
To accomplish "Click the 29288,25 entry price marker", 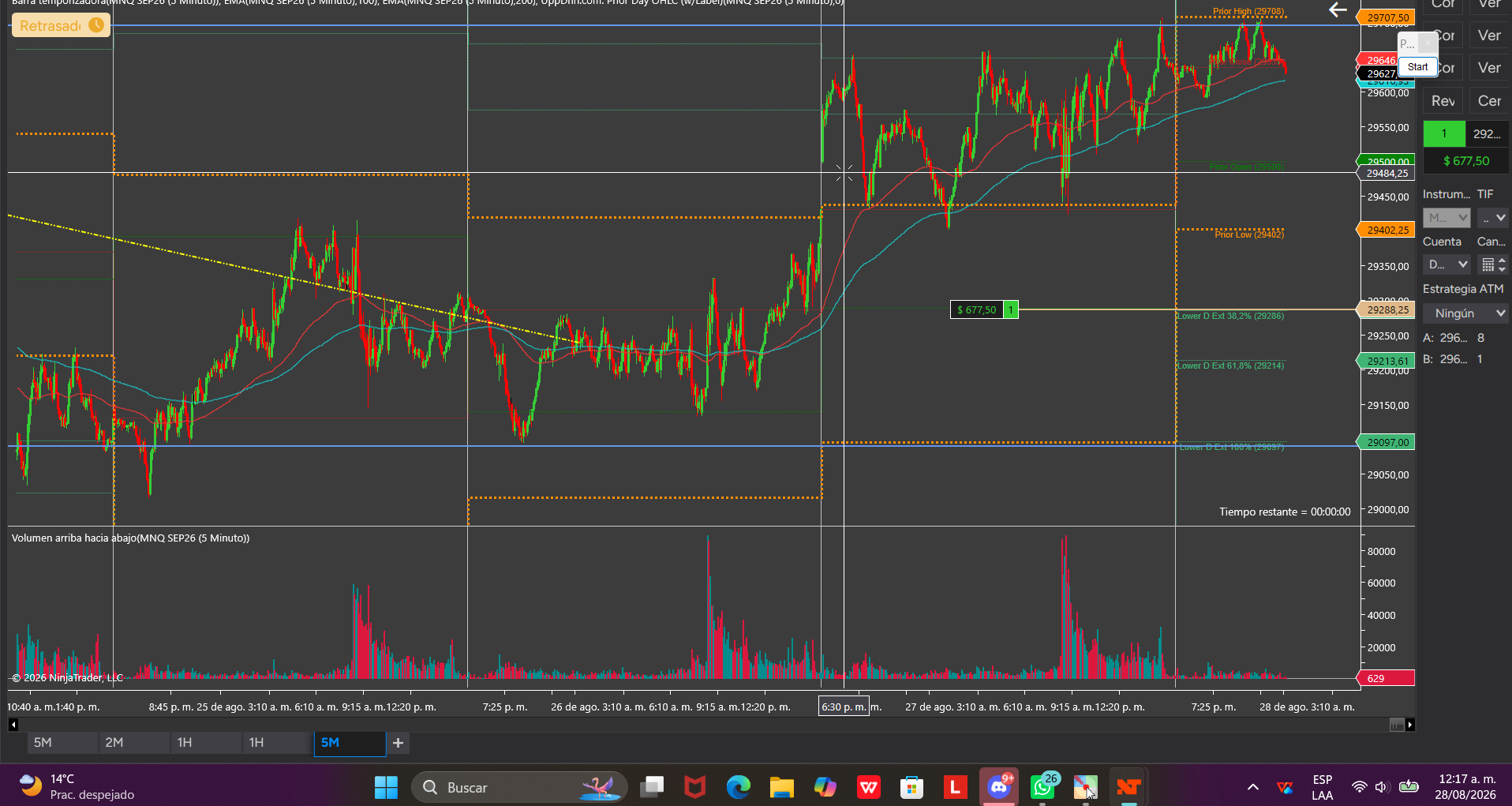I will click(1387, 310).
